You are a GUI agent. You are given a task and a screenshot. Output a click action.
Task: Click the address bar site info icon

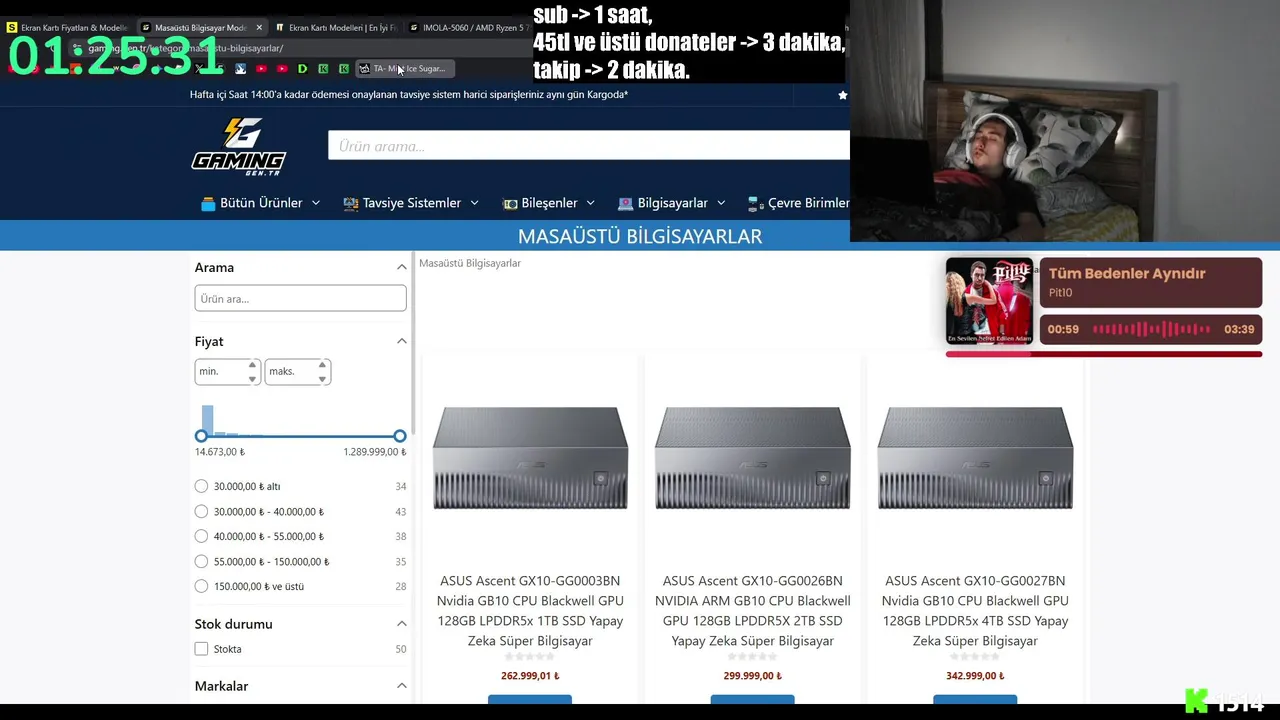[x=76, y=48]
